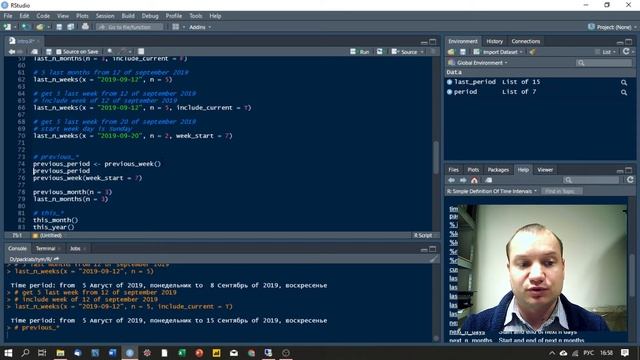Screen dimensions: 640x360
Task: Inspect period object with magnifier icon
Action: (x=624, y=92)
